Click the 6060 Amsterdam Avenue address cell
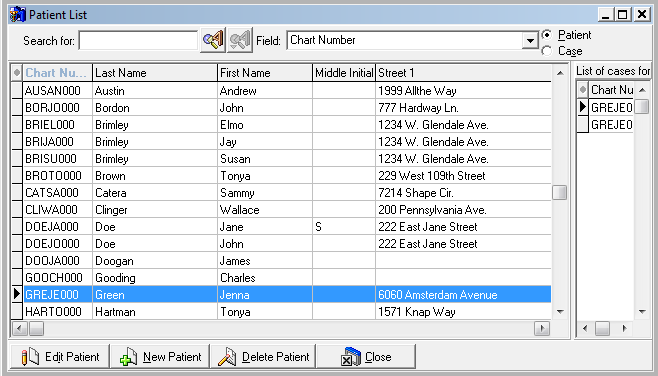Image resolution: width=658 pixels, height=376 pixels. tap(463, 295)
